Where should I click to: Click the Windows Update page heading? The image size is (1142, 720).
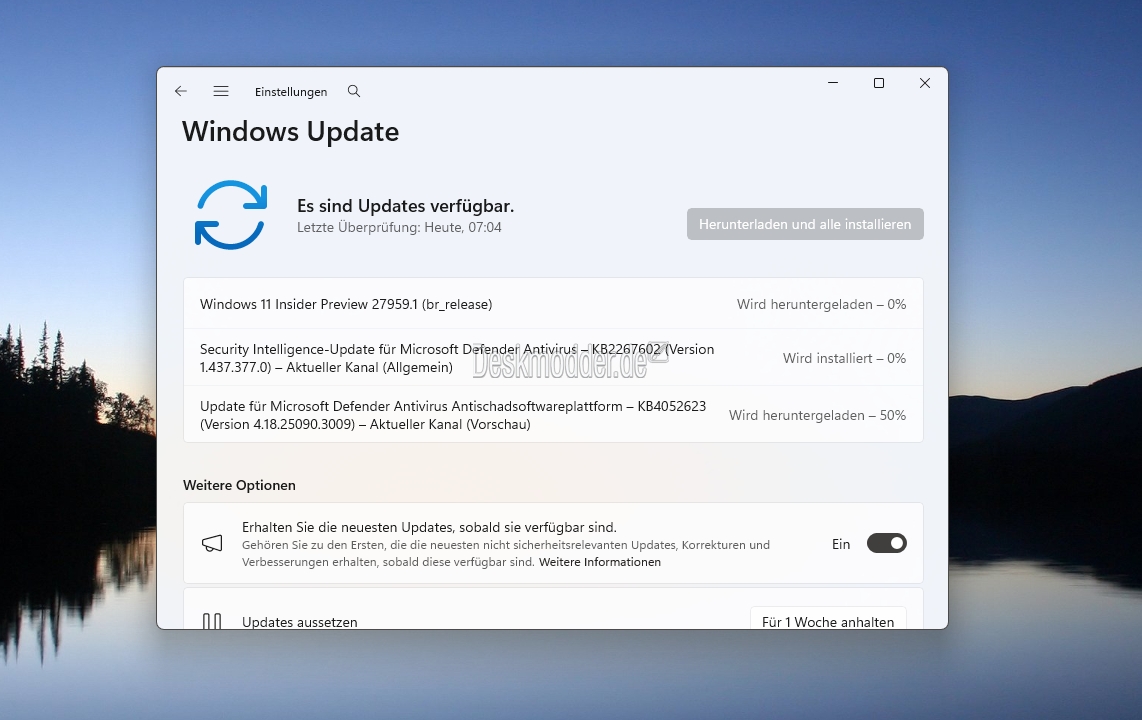291,131
